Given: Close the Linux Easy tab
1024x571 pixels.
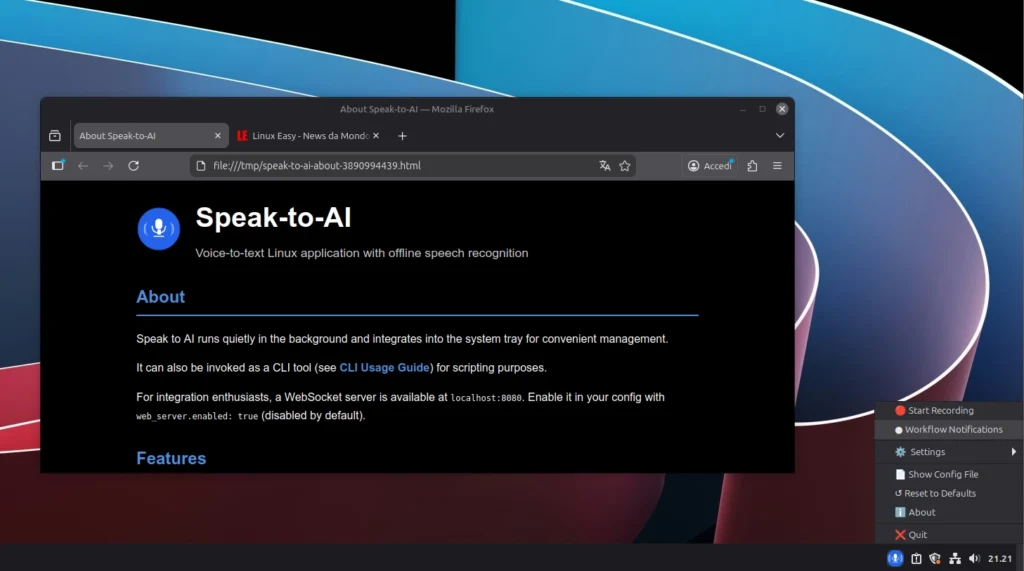Looking at the screenshot, I should pos(376,136).
